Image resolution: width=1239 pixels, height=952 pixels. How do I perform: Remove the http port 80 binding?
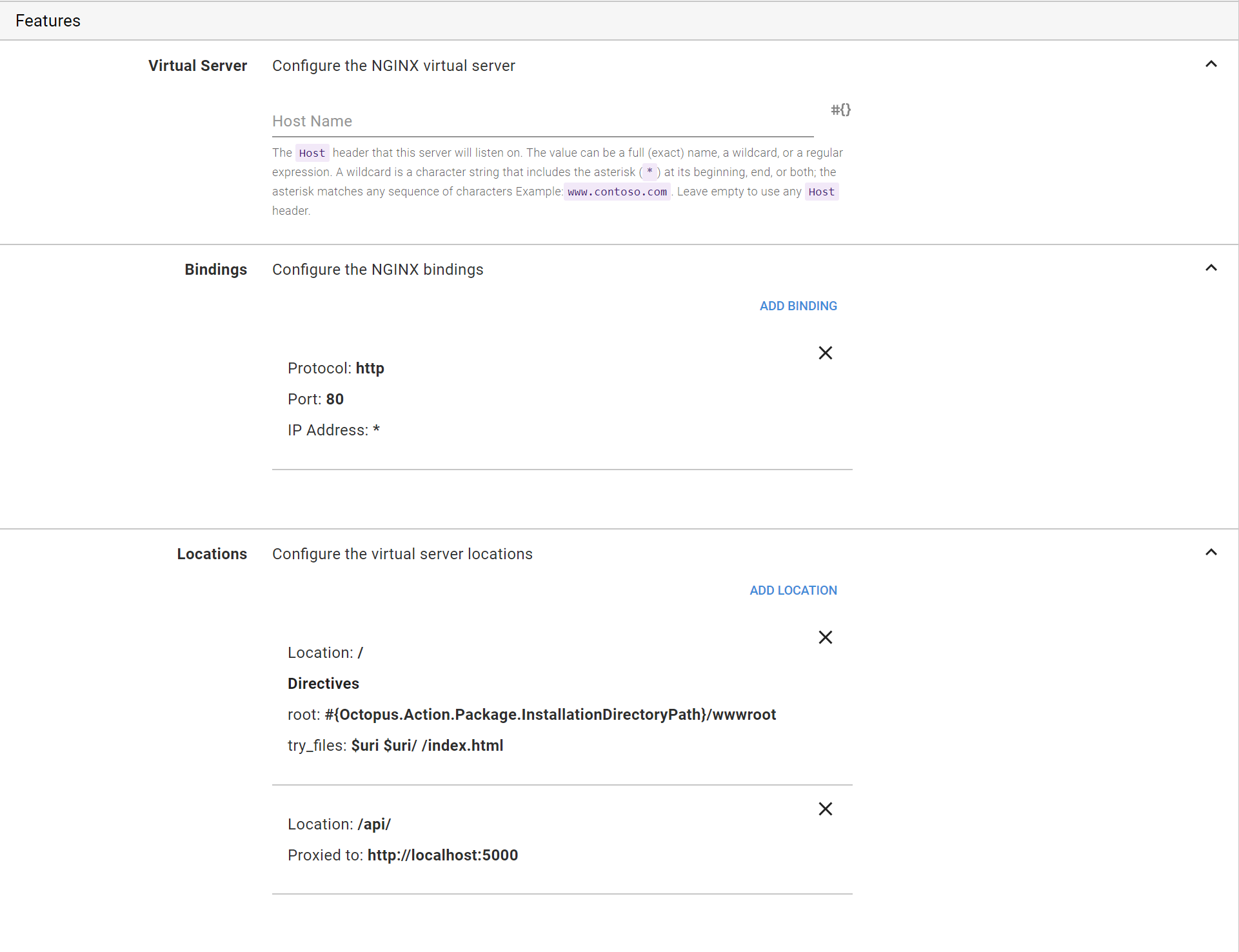click(825, 353)
